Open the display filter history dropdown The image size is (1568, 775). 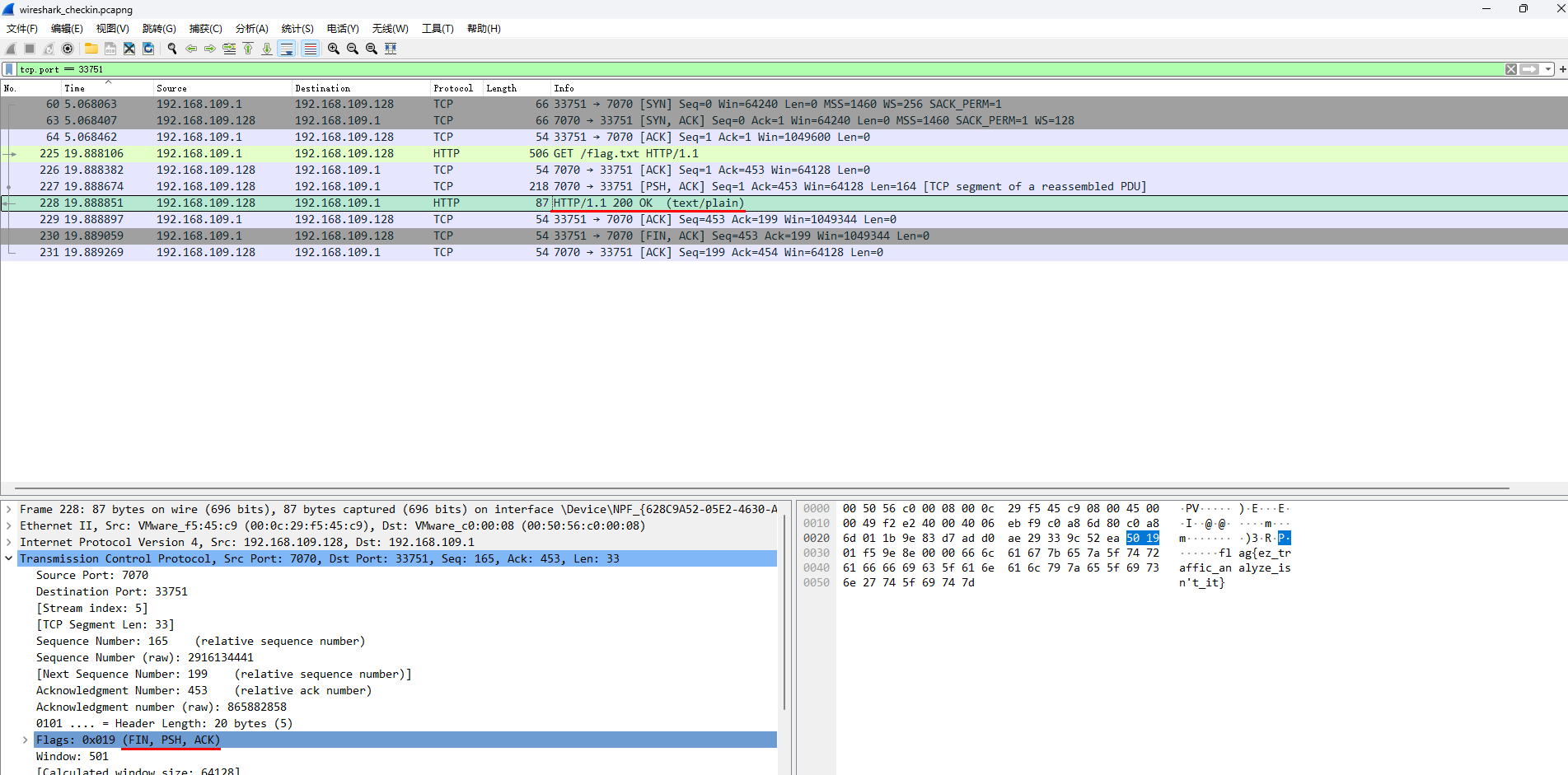click(1548, 69)
